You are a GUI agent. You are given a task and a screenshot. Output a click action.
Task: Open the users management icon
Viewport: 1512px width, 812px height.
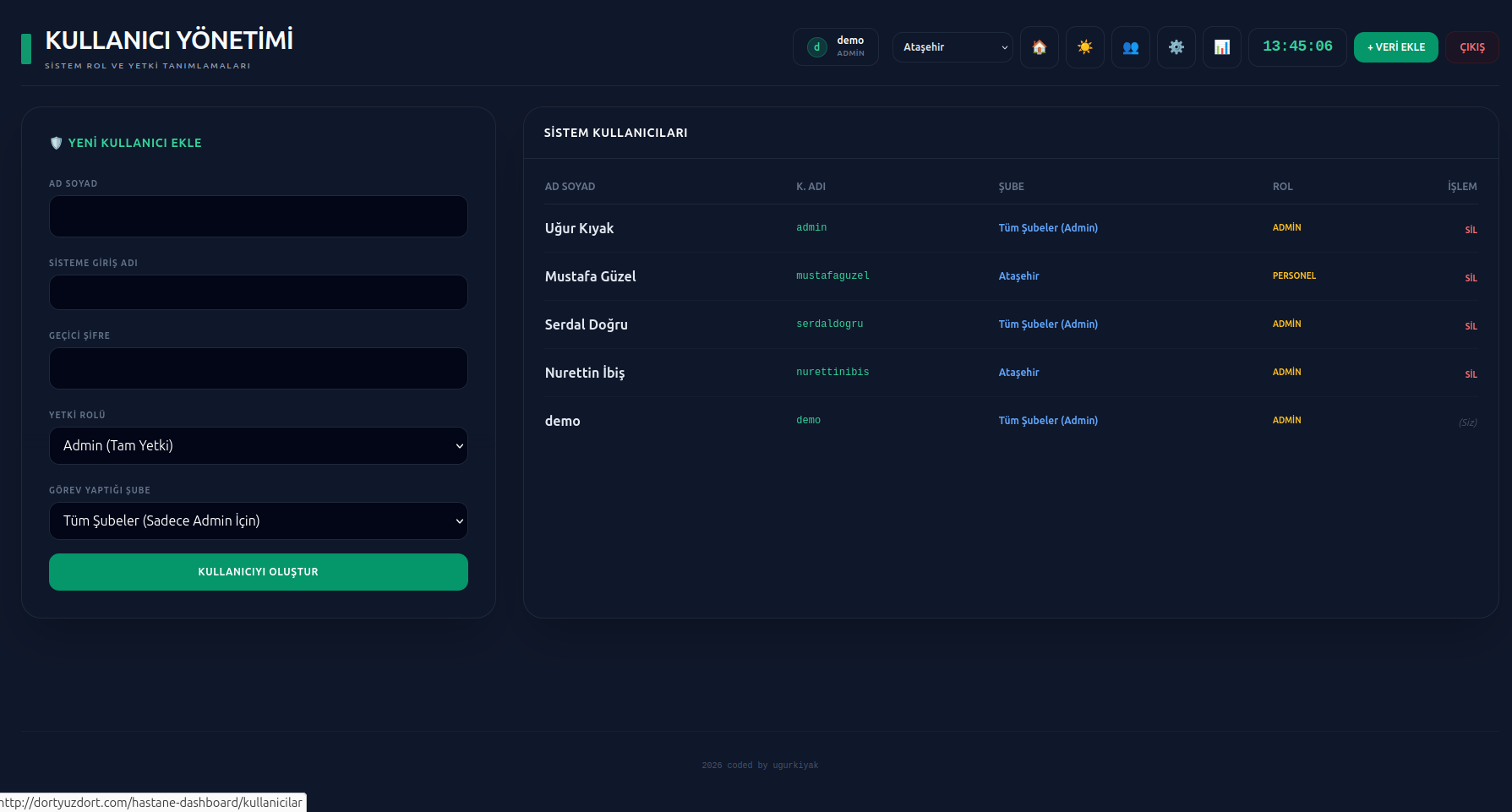tap(1131, 47)
